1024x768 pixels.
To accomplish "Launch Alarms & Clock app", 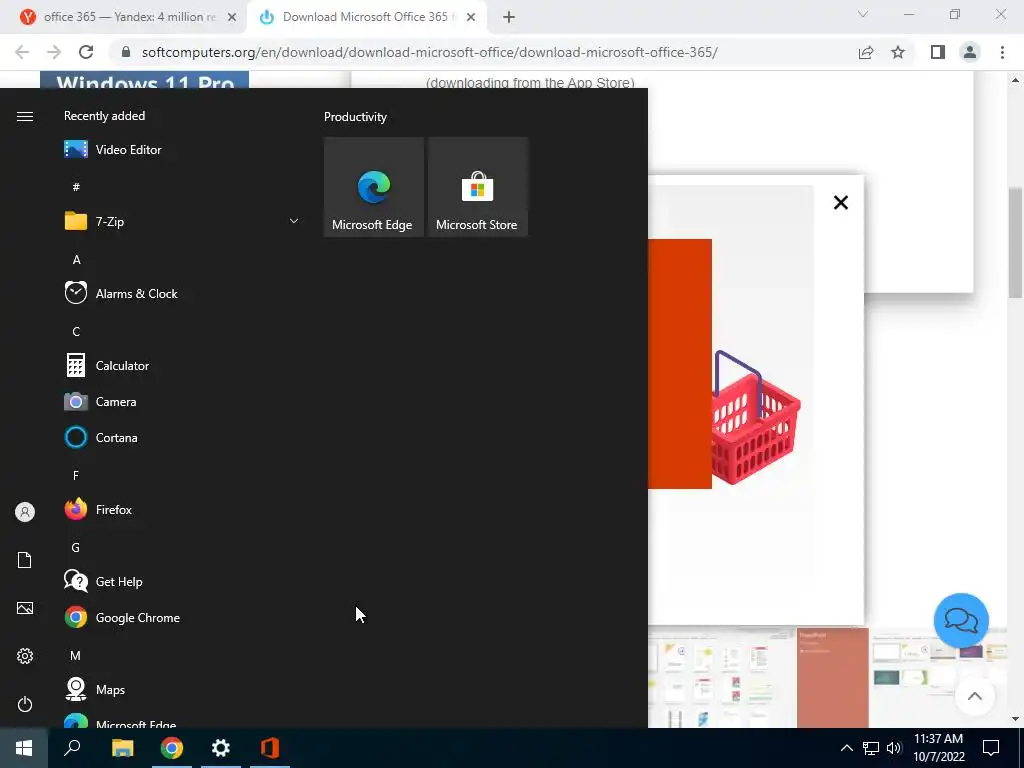I will pos(181,293).
